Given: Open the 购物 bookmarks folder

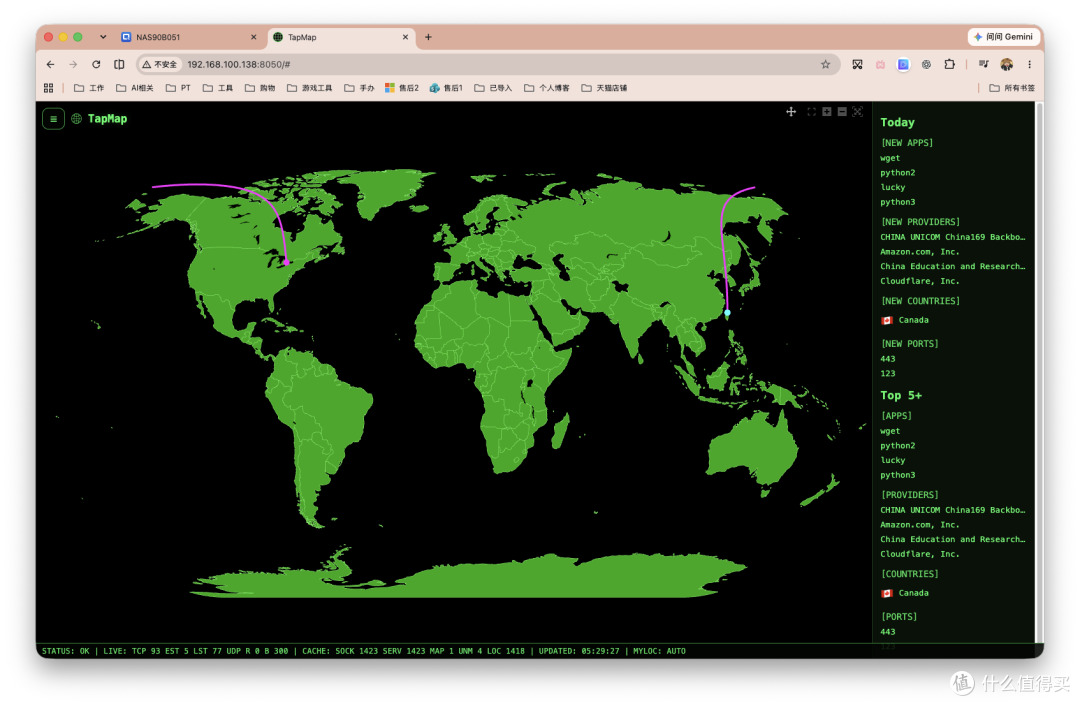Looking at the screenshot, I should [260, 87].
